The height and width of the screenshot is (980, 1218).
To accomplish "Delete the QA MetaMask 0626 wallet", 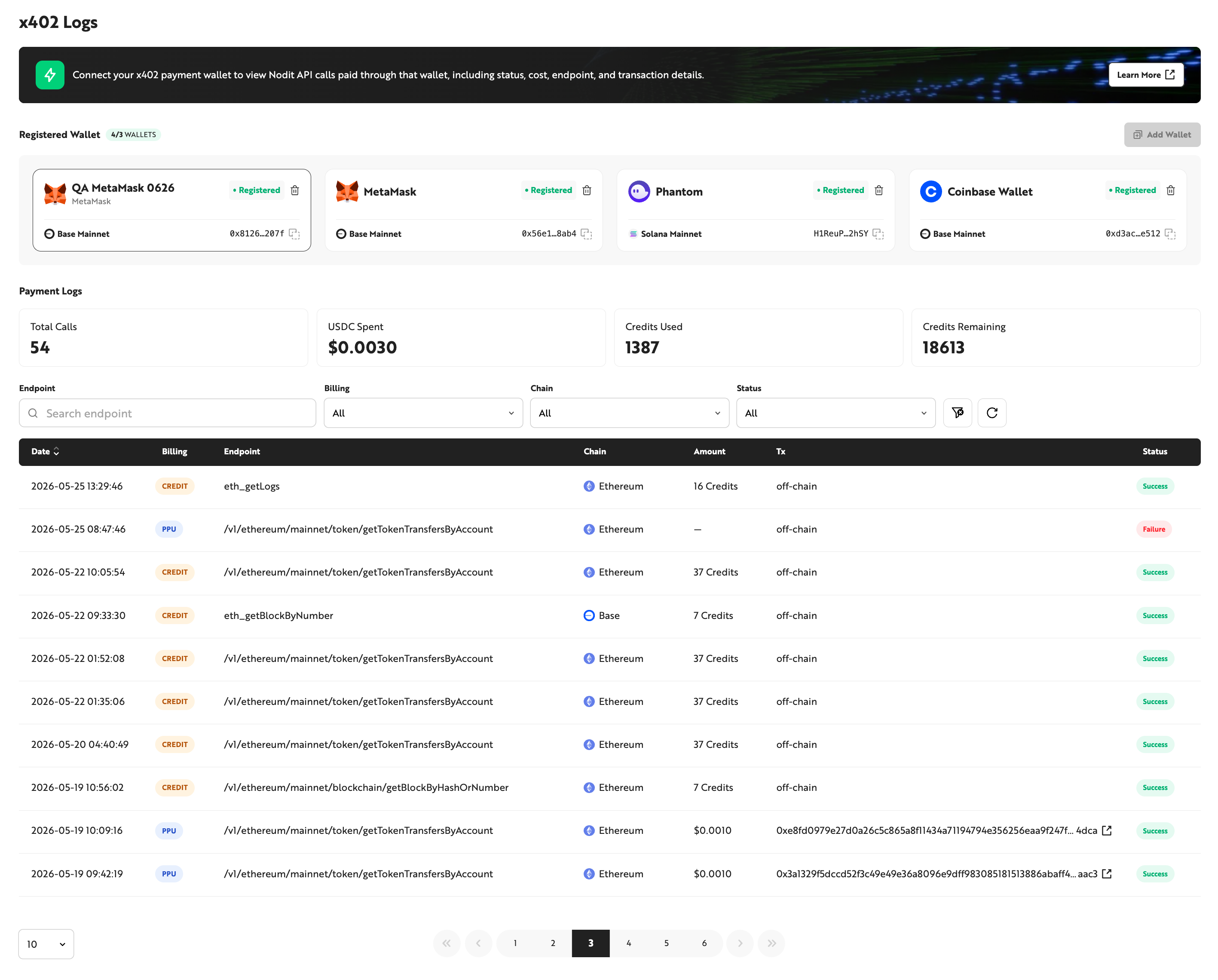I will (295, 190).
